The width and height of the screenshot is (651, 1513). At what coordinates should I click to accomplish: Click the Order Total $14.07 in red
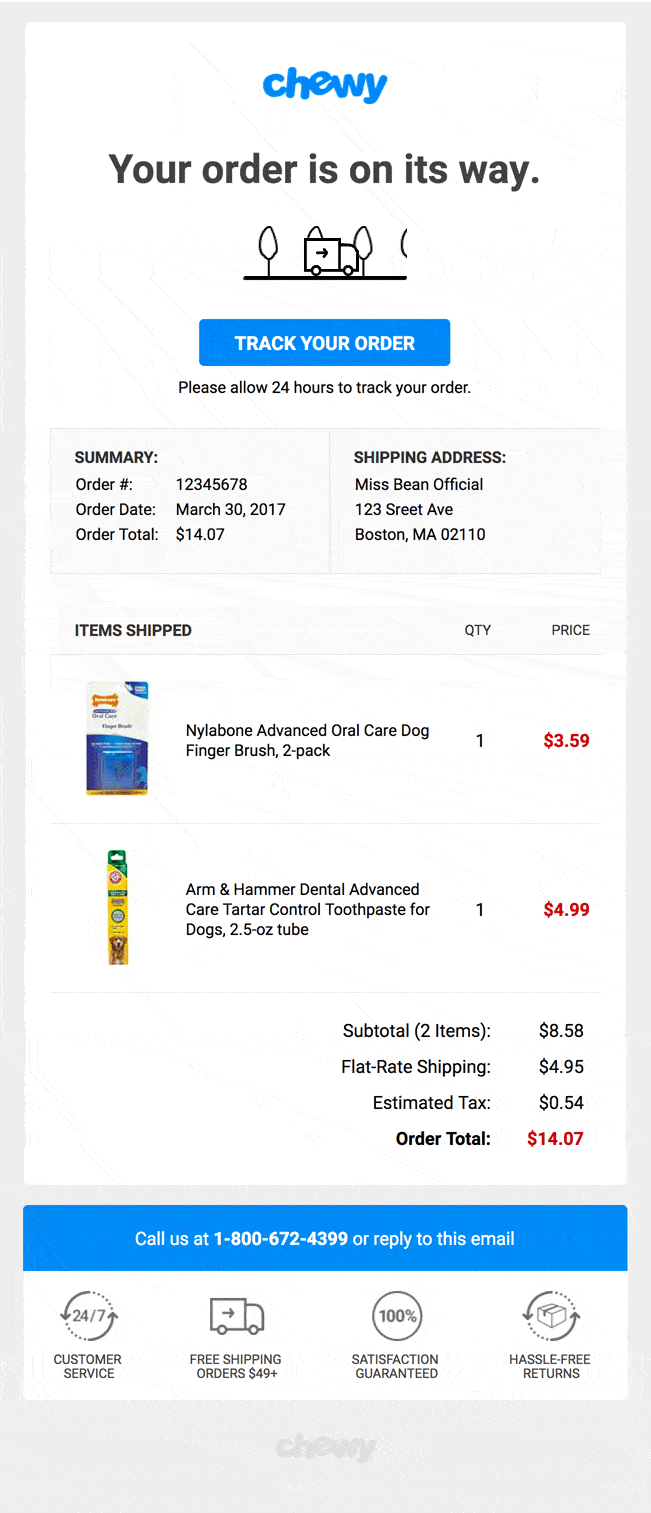click(x=554, y=1138)
